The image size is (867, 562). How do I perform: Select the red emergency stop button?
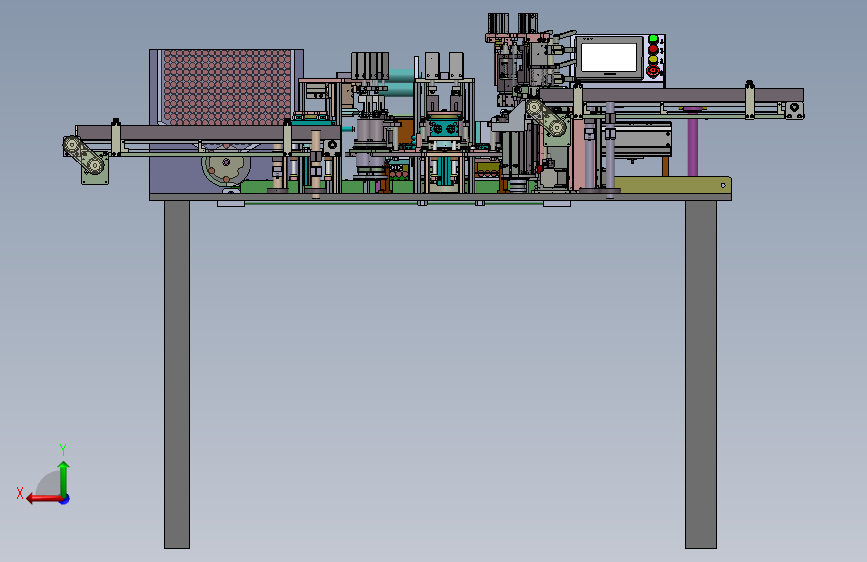[653, 70]
